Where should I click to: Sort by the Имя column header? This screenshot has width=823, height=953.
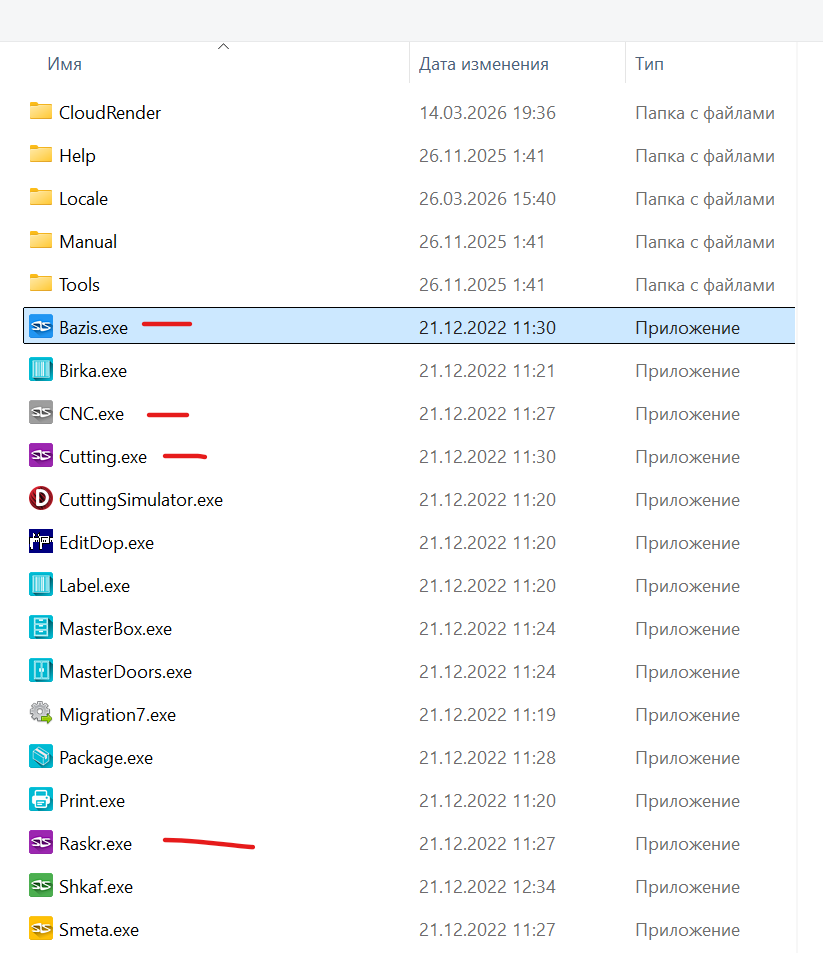coord(64,64)
